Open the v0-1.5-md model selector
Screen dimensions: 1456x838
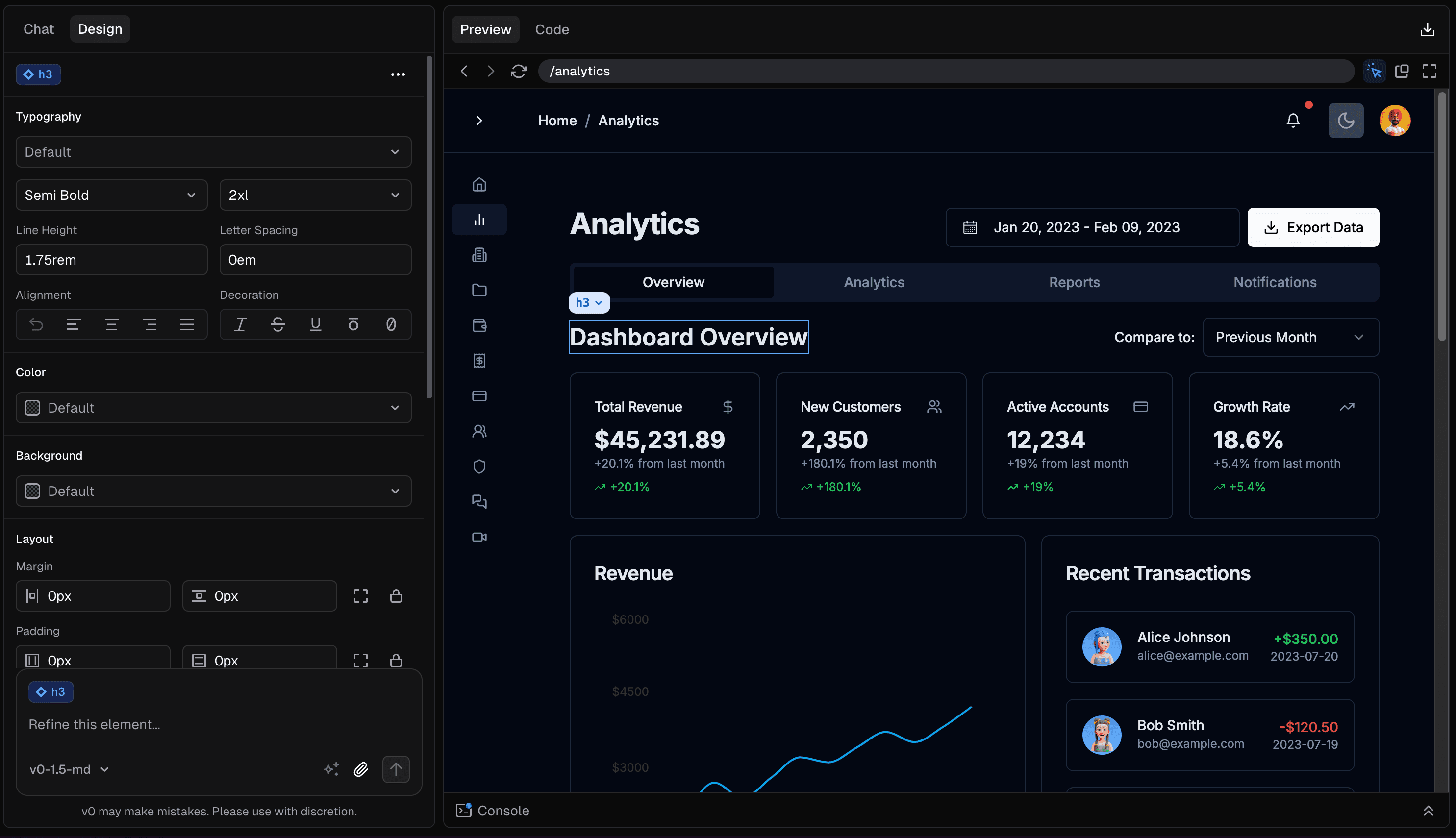pos(69,769)
